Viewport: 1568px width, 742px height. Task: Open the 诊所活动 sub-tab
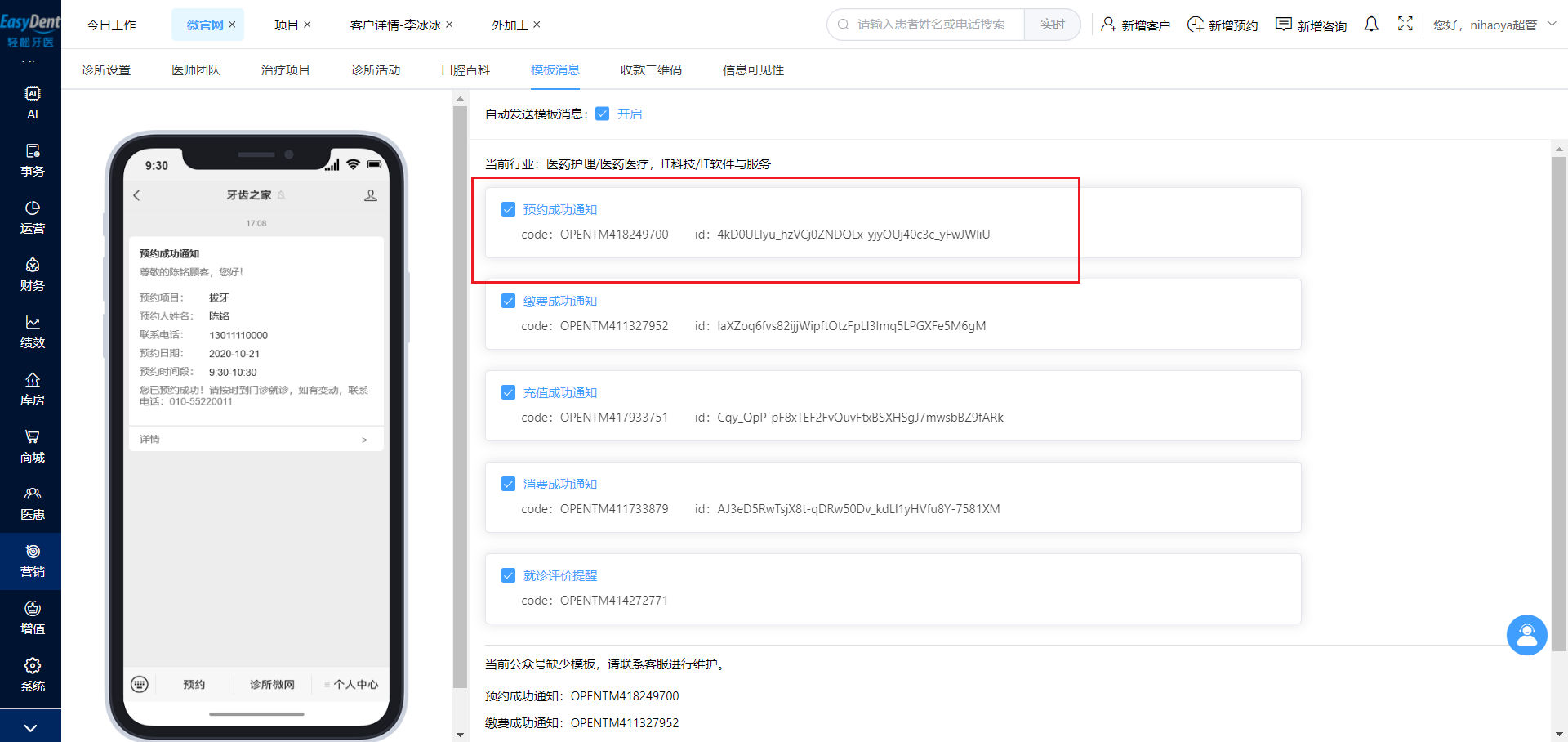point(376,69)
